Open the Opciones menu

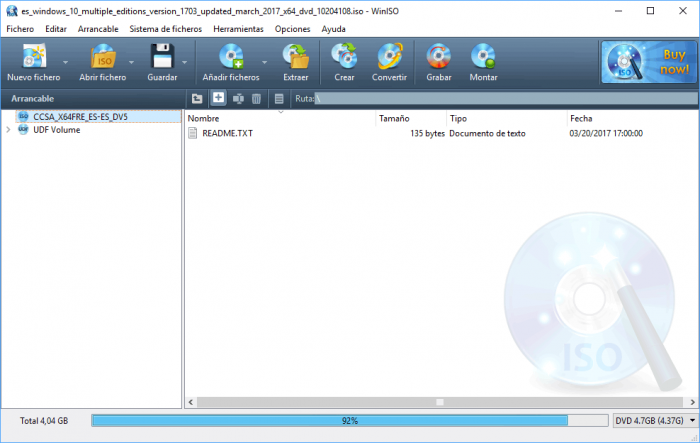pyautogui.click(x=292, y=29)
